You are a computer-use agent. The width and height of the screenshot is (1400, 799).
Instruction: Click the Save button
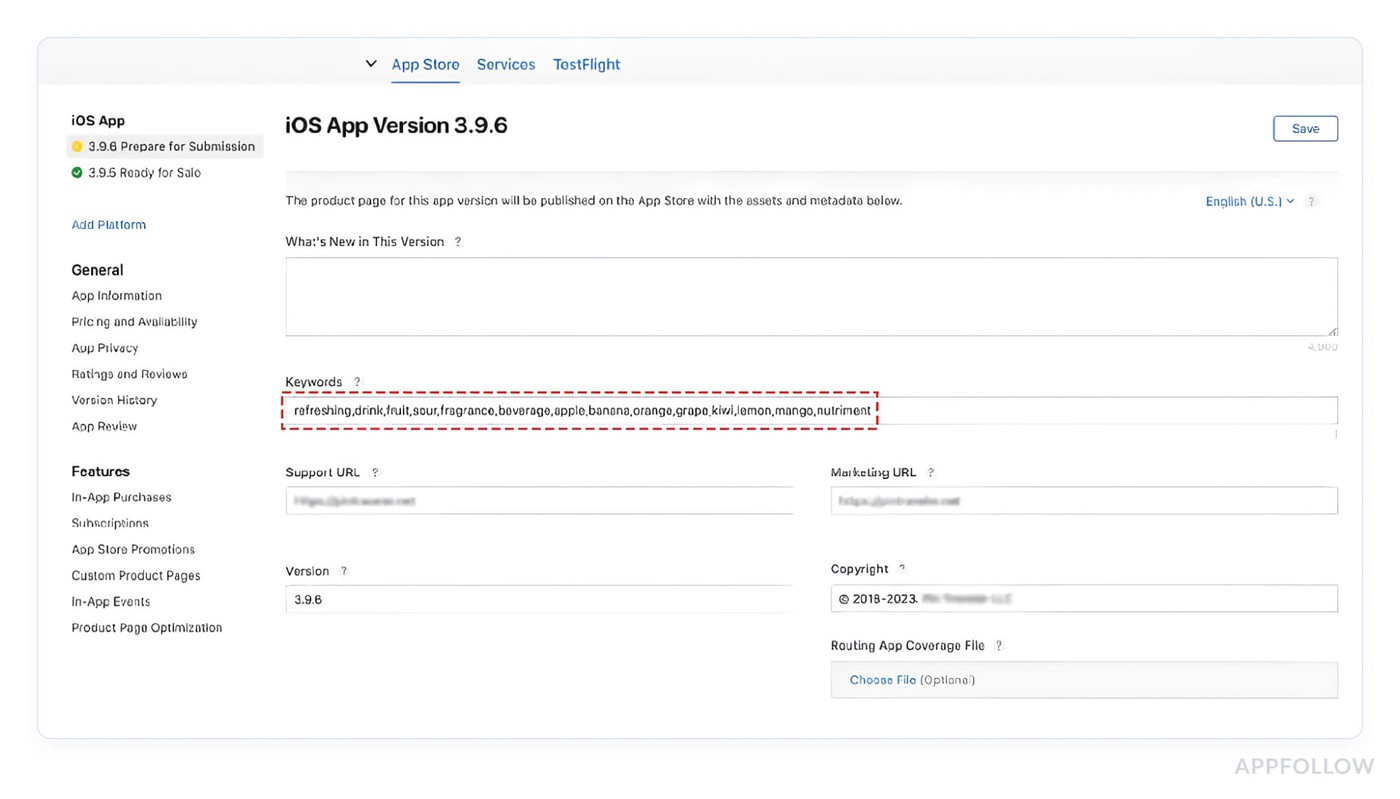click(x=1305, y=128)
